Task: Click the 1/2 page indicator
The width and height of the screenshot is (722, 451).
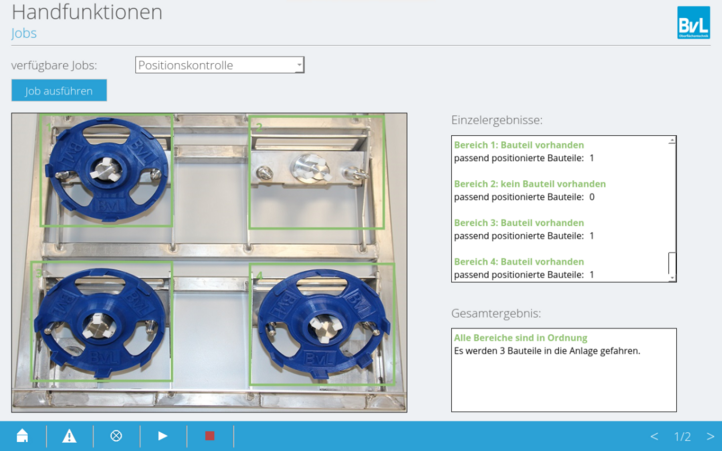Action: click(x=682, y=437)
